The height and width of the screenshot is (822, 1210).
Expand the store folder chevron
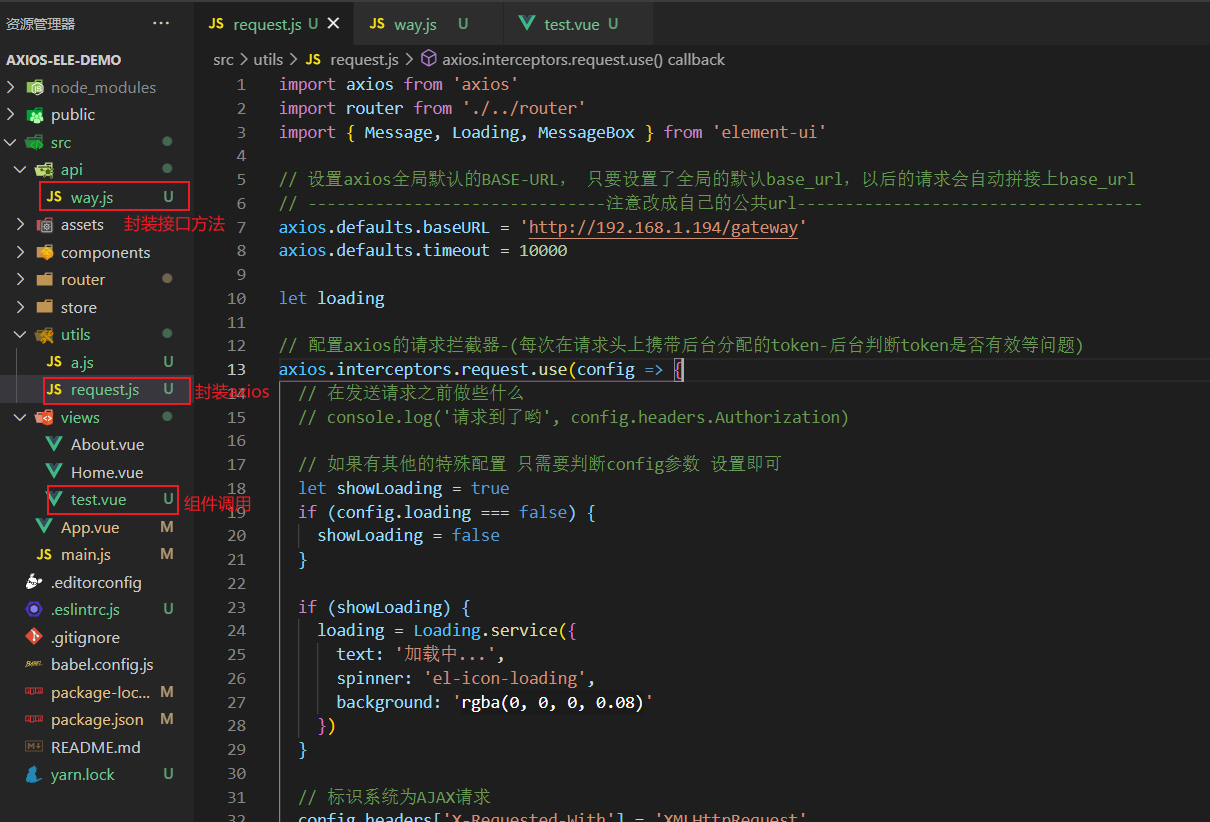coord(20,308)
